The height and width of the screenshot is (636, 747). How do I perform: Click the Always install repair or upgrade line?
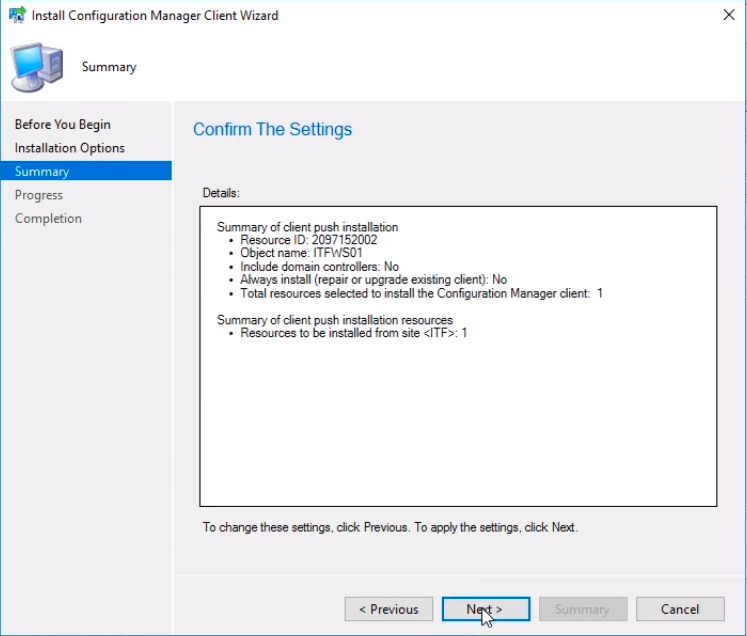pyautogui.click(x=374, y=280)
